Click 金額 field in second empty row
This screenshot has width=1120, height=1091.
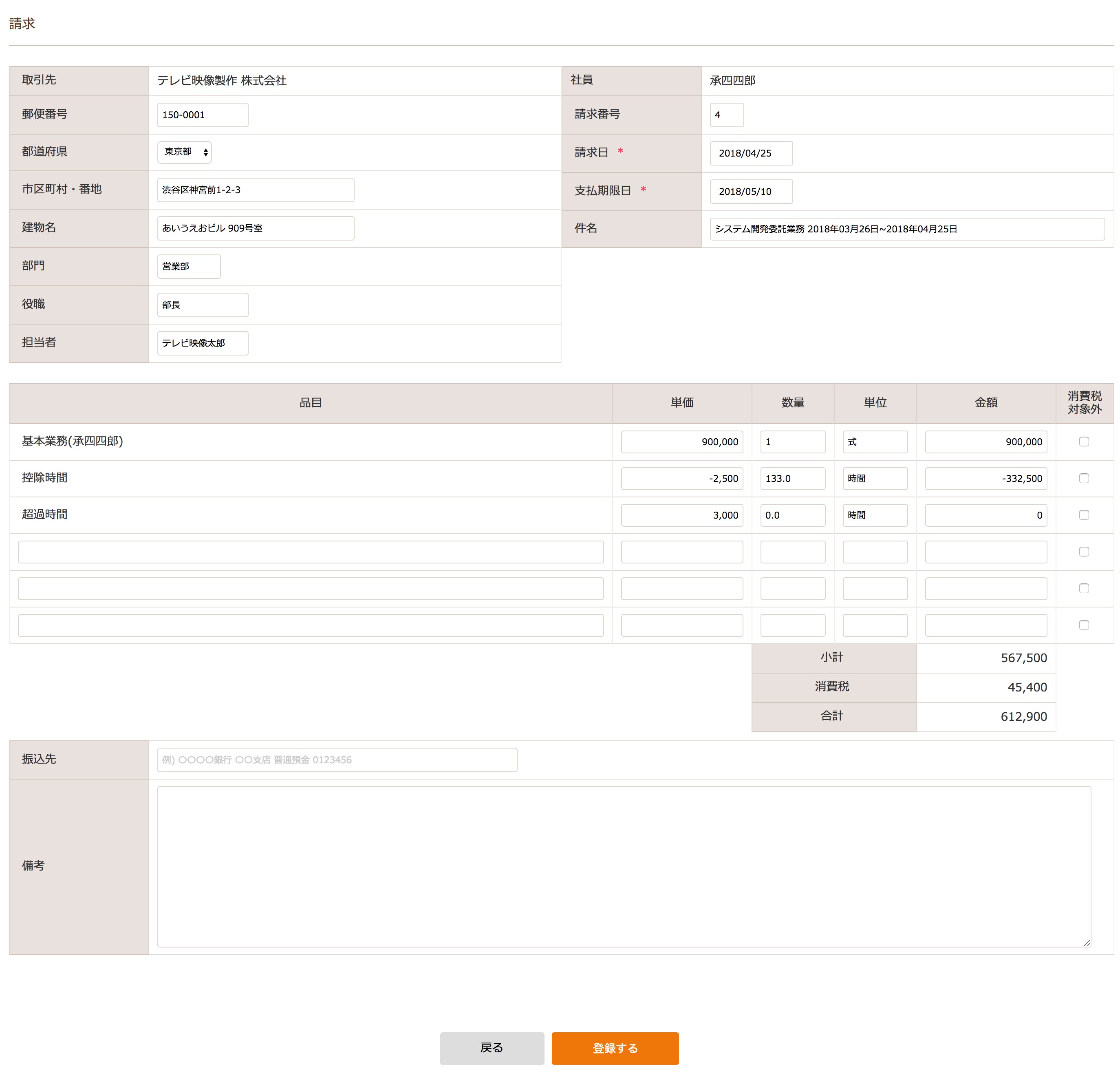pos(986,588)
